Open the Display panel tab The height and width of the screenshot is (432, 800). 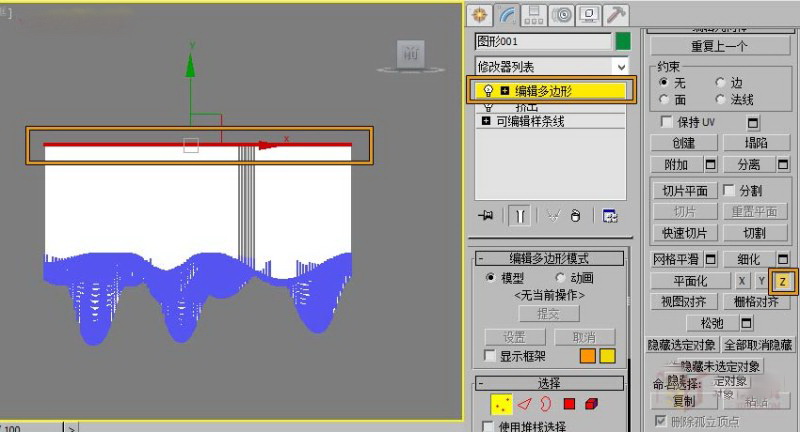pos(590,14)
